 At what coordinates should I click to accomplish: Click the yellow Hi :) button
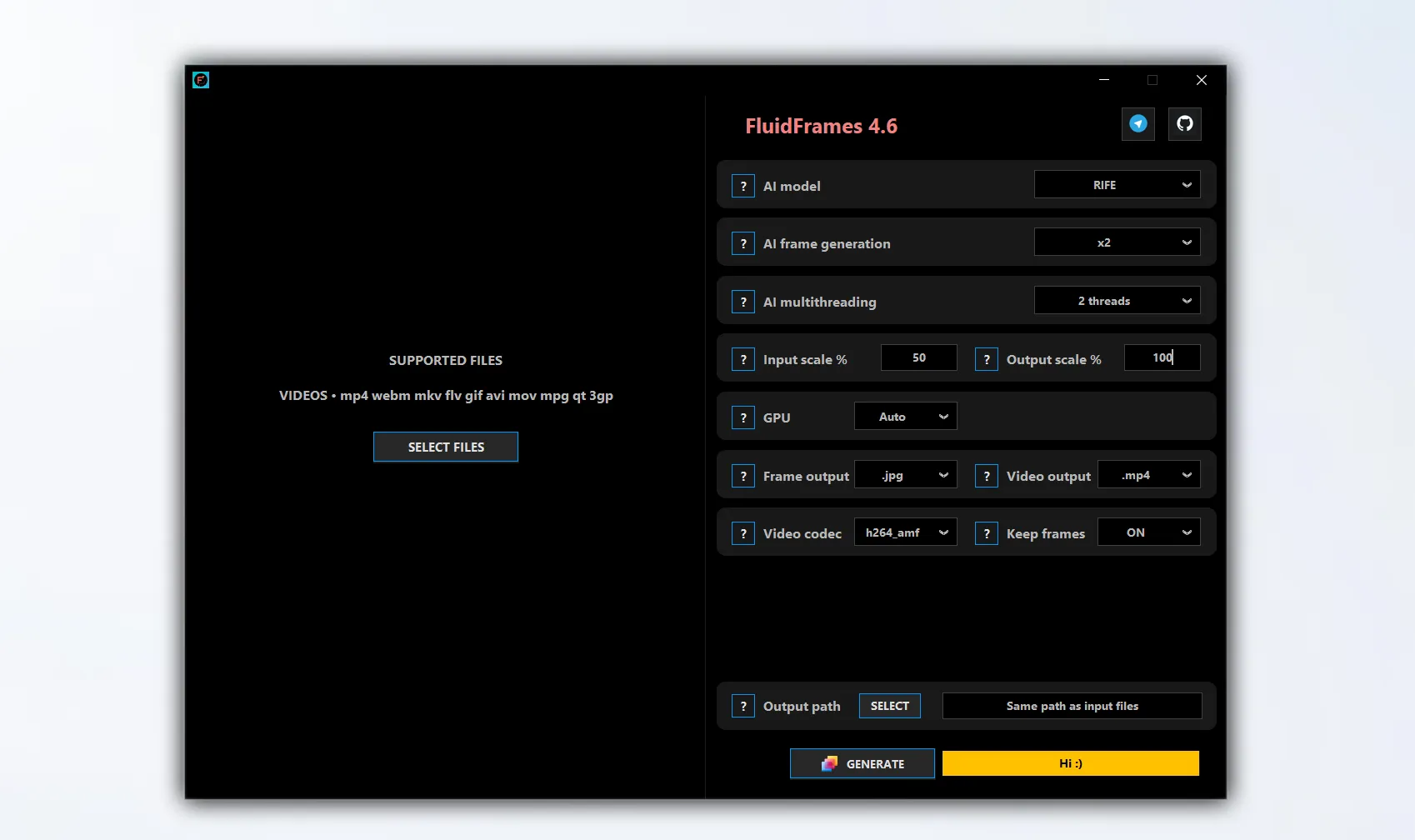click(x=1070, y=762)
